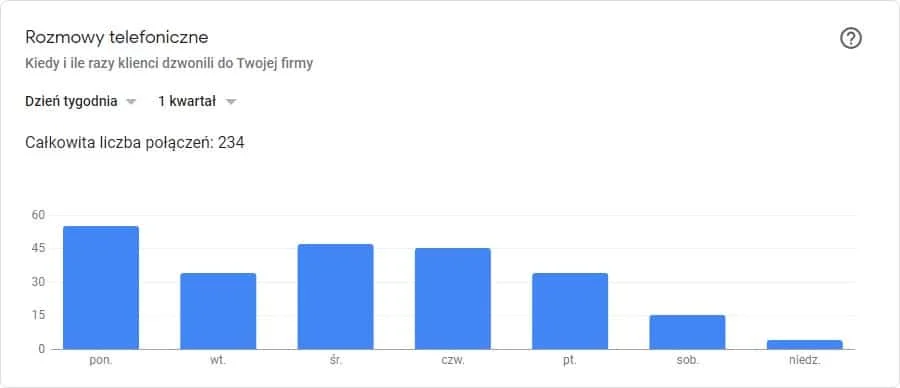Click the subtitle about klienci dzwonili
This screenshot has height=388, width=900.
click(169, 64)
